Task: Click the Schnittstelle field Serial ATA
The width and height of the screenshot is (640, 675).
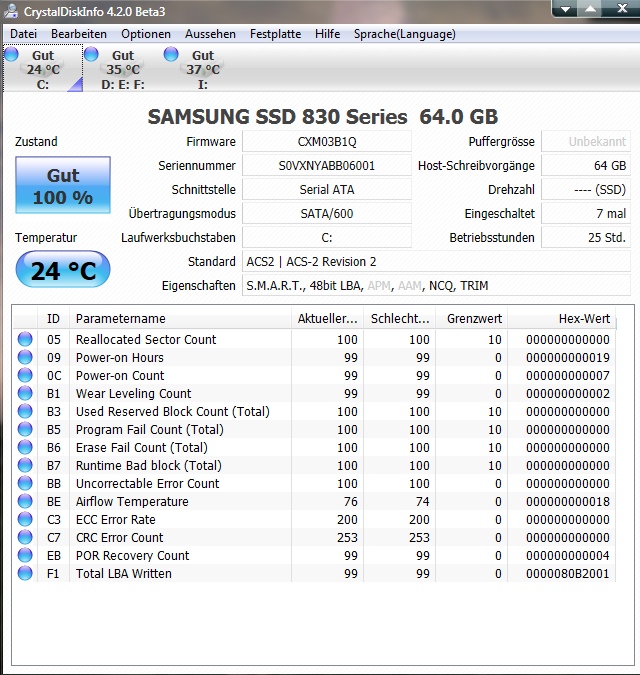Action: [327, 189]
